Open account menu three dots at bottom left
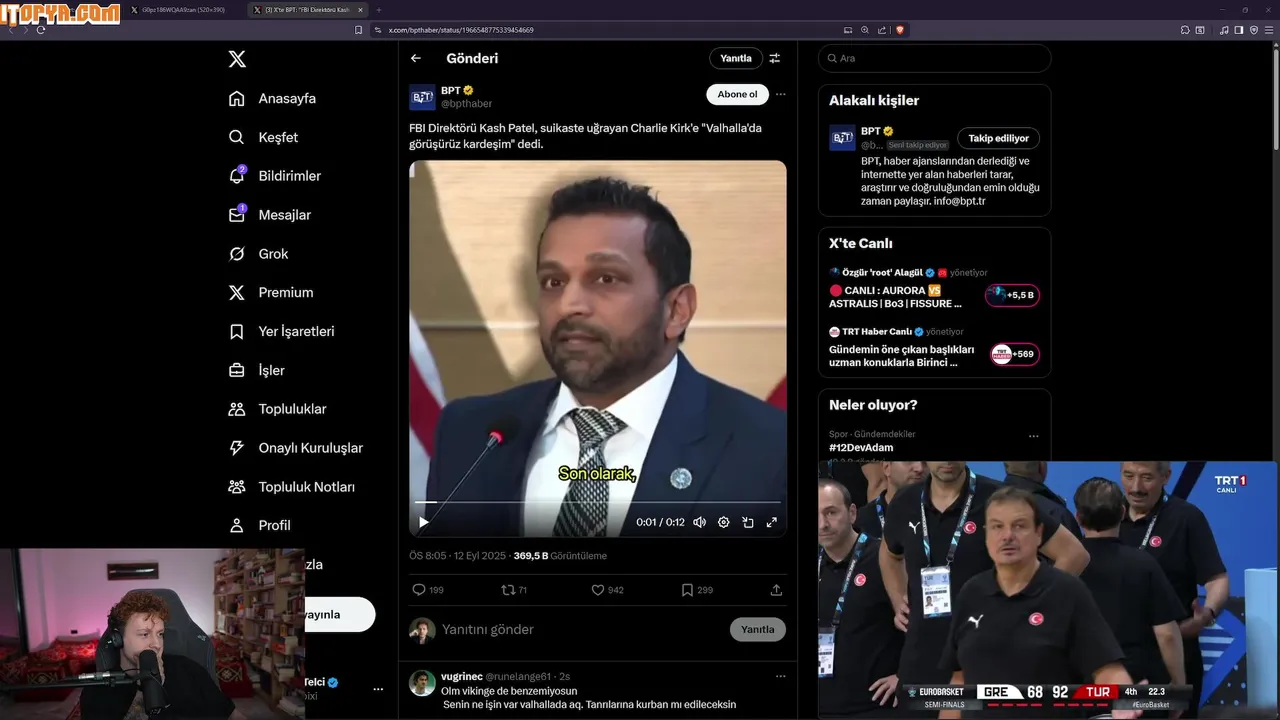 [x=378, y=689]
